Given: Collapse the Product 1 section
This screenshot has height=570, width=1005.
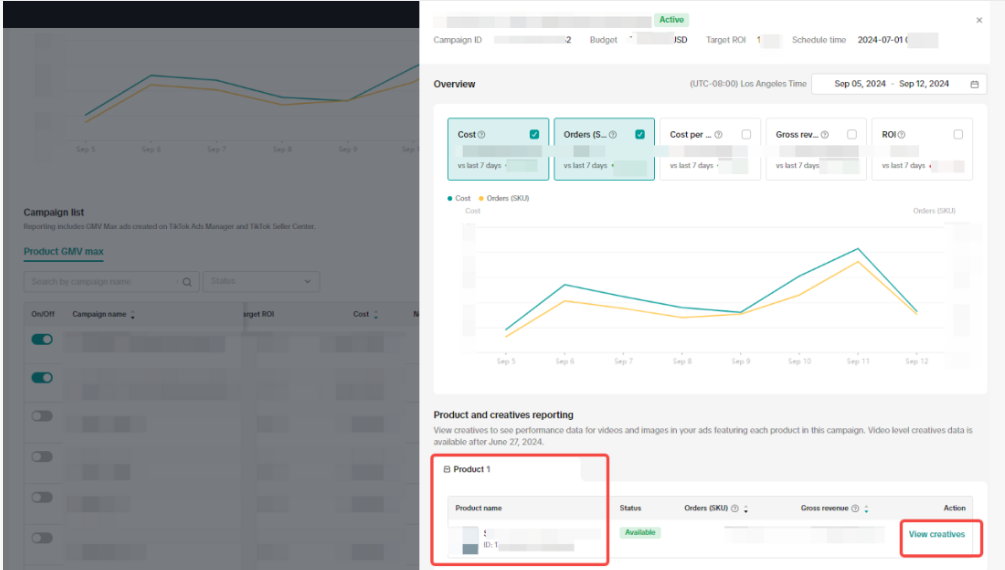Looking at the screenshot, I should [x=446, y=469].
